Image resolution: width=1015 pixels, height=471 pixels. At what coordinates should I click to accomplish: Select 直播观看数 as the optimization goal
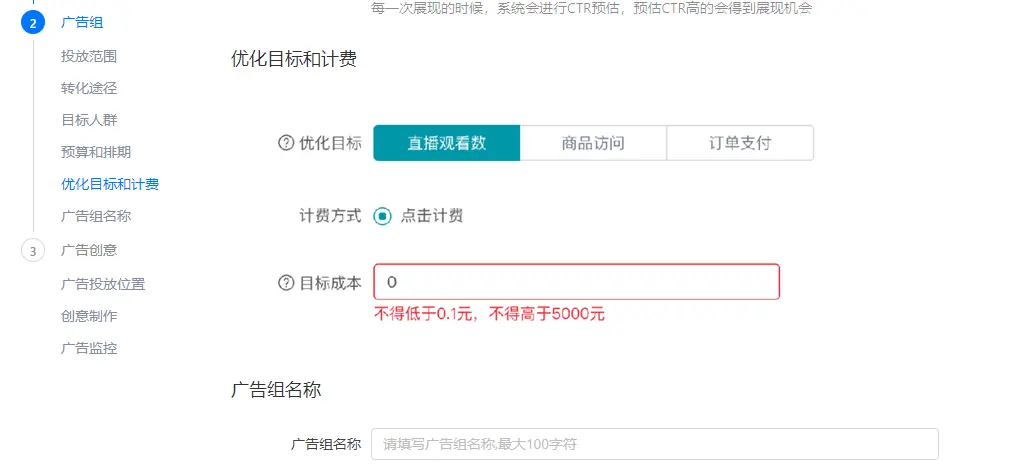pyautogui.click(x=447, y=143)
